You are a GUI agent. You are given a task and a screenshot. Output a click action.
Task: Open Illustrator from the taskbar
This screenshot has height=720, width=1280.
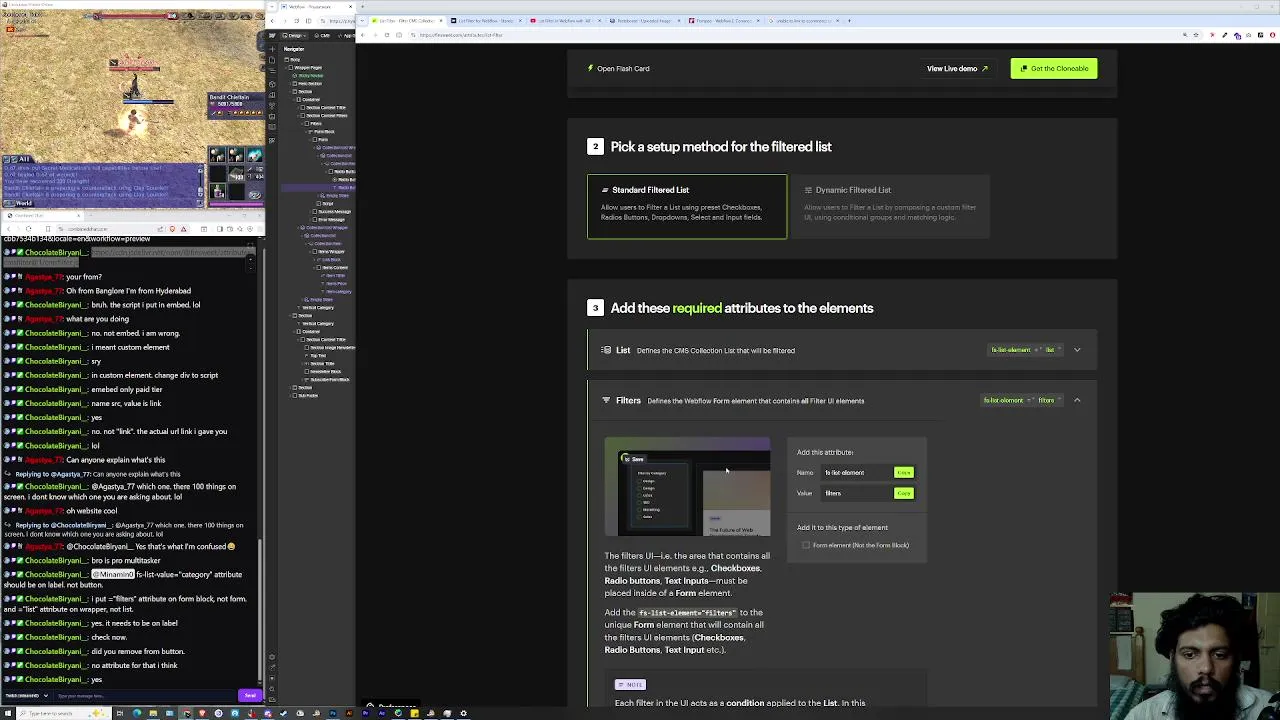tap(349, 713)
